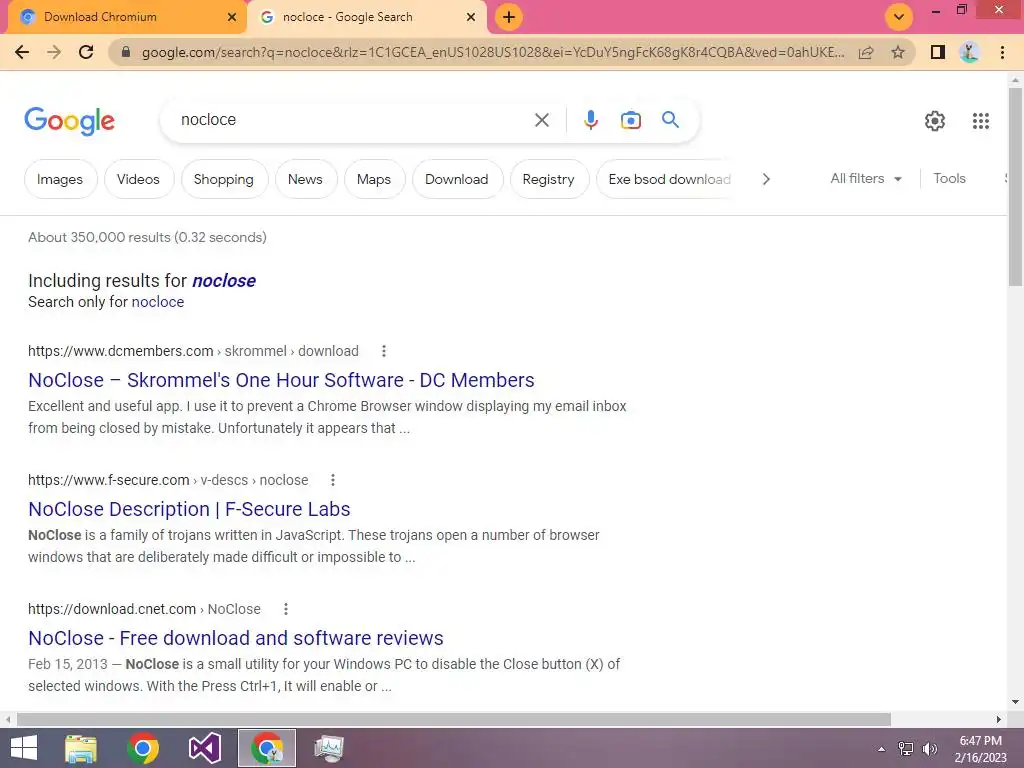This screenshot has width=1024, height=768.
Task: Click the About 350,000 results text
Action: tap(148, 237)
